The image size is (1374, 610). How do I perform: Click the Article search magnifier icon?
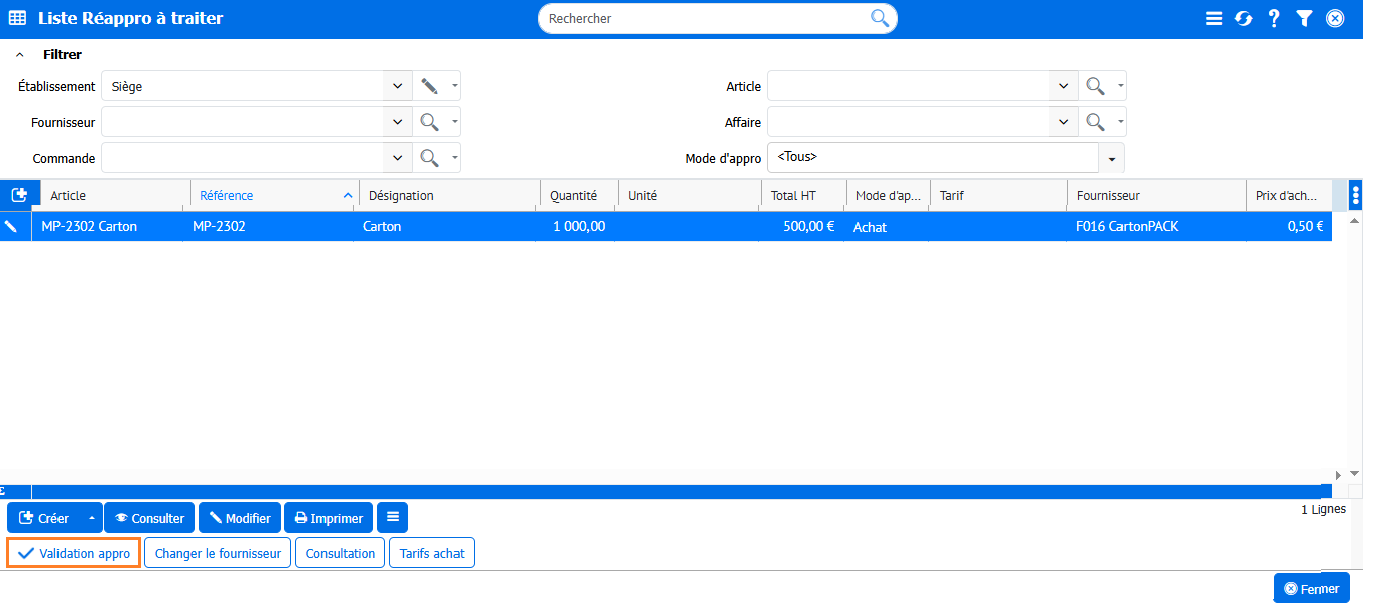[x=1095, y=87]
